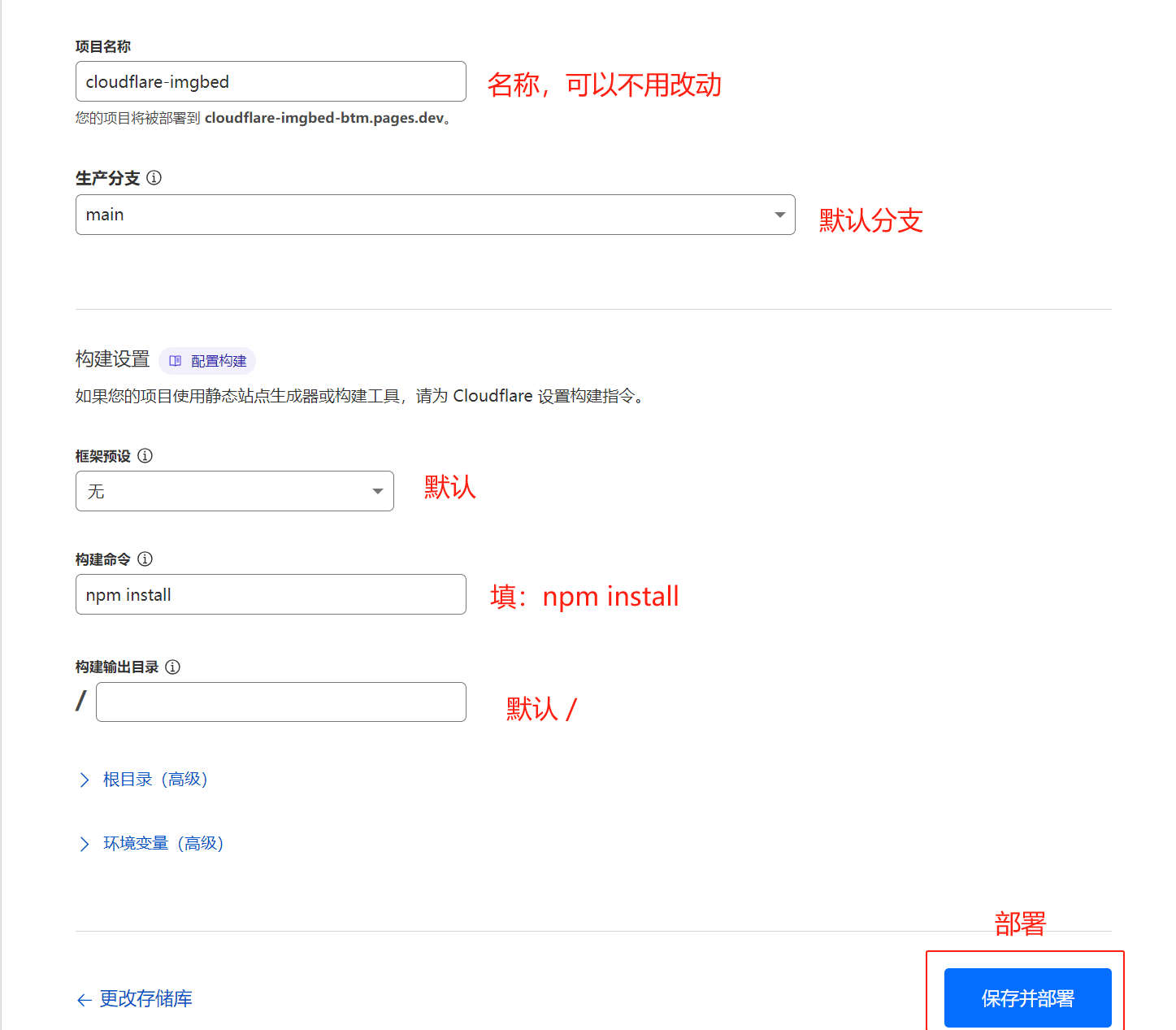Click inside the 构建命令 field
Viewport: 1176px width, 1030px height.
[x=270, y=594]
